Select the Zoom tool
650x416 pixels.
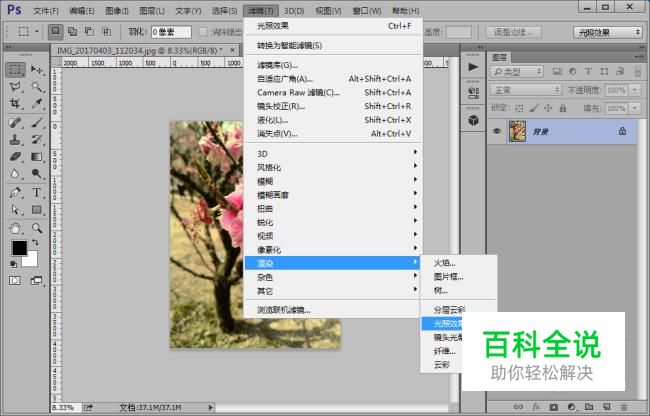[x=37, y=228]
